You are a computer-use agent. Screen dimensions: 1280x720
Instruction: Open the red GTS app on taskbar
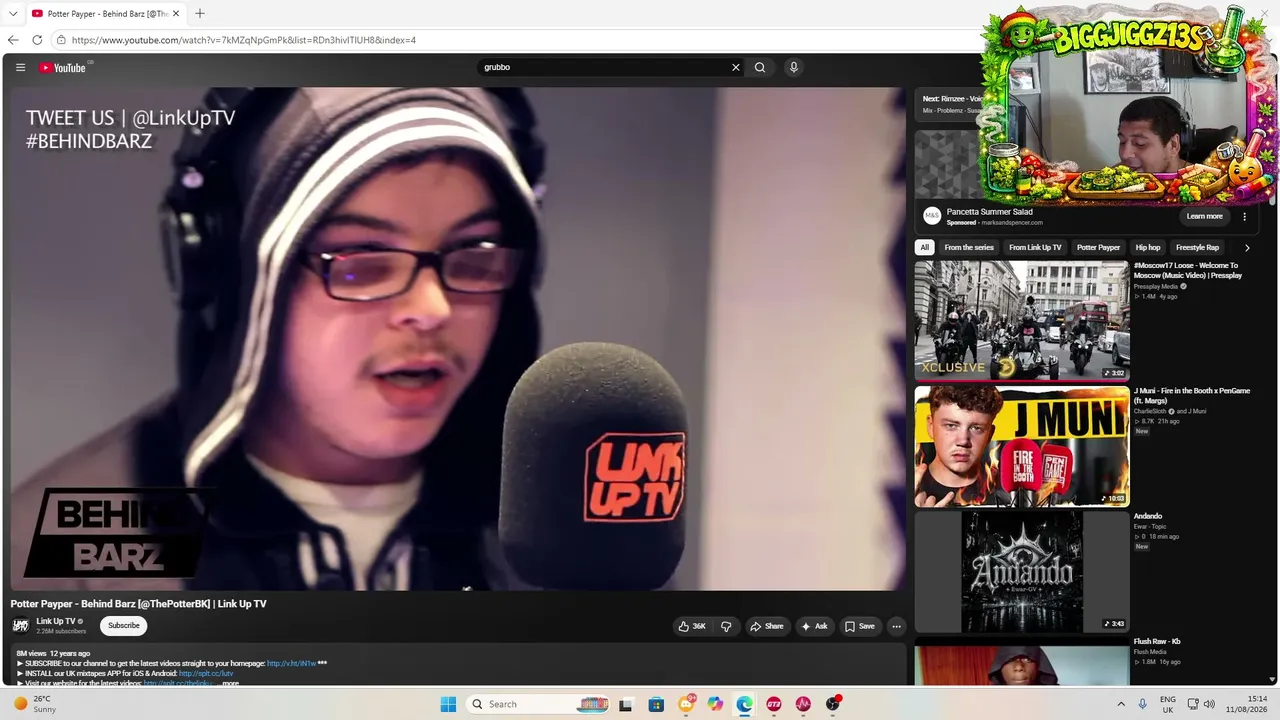[x=774, y=704]
